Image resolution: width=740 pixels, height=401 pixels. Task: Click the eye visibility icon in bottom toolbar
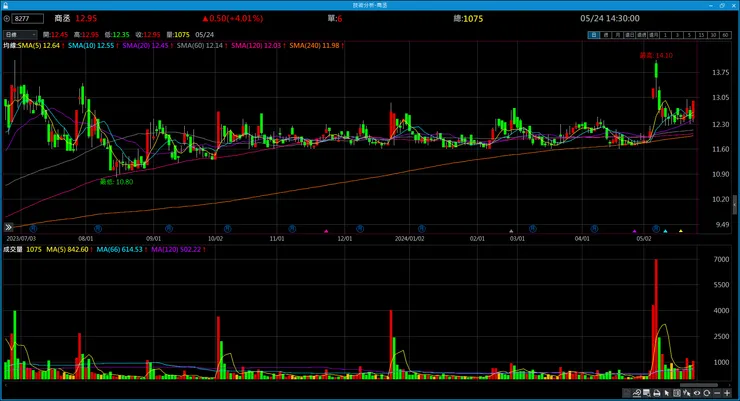coord(697,393)
